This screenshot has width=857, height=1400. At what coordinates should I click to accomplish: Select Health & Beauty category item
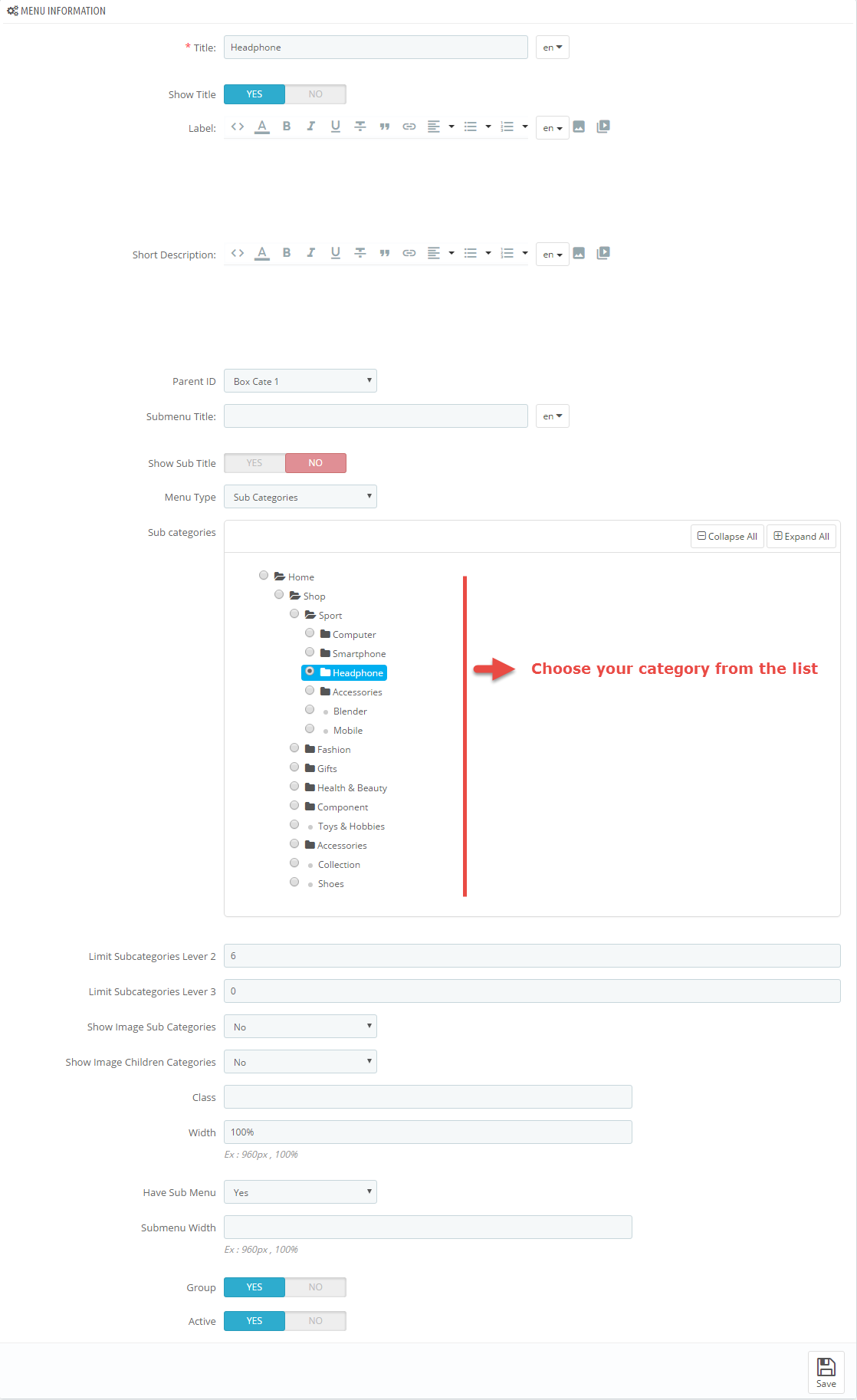click(x=346, y=788)
